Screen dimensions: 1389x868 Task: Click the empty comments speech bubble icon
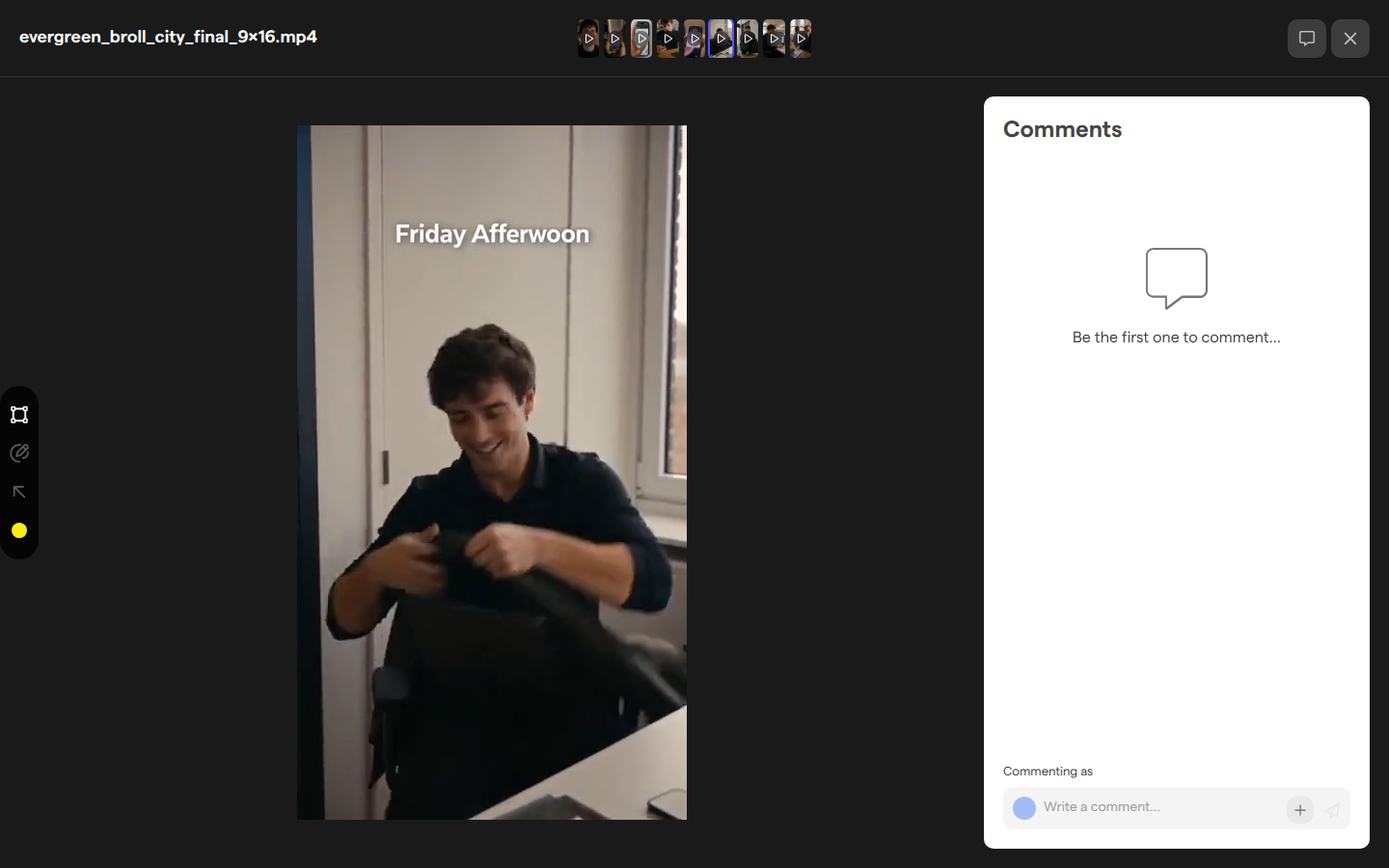(1177, 278)
